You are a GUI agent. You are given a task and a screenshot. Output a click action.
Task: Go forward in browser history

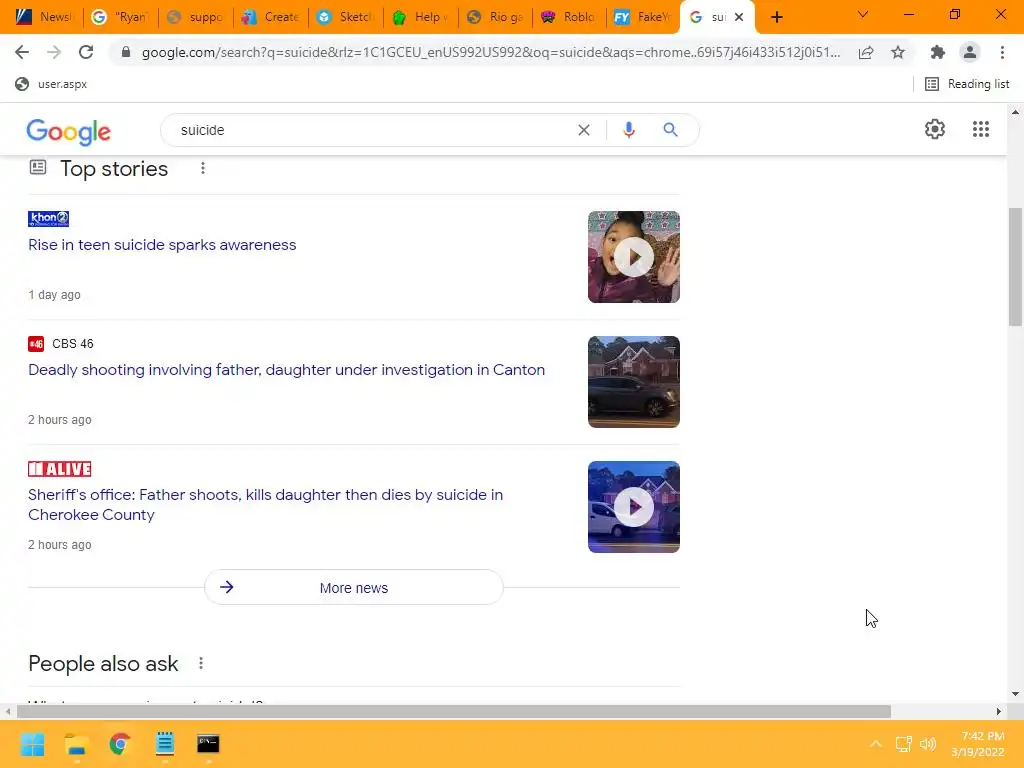[x=54, y=52]
